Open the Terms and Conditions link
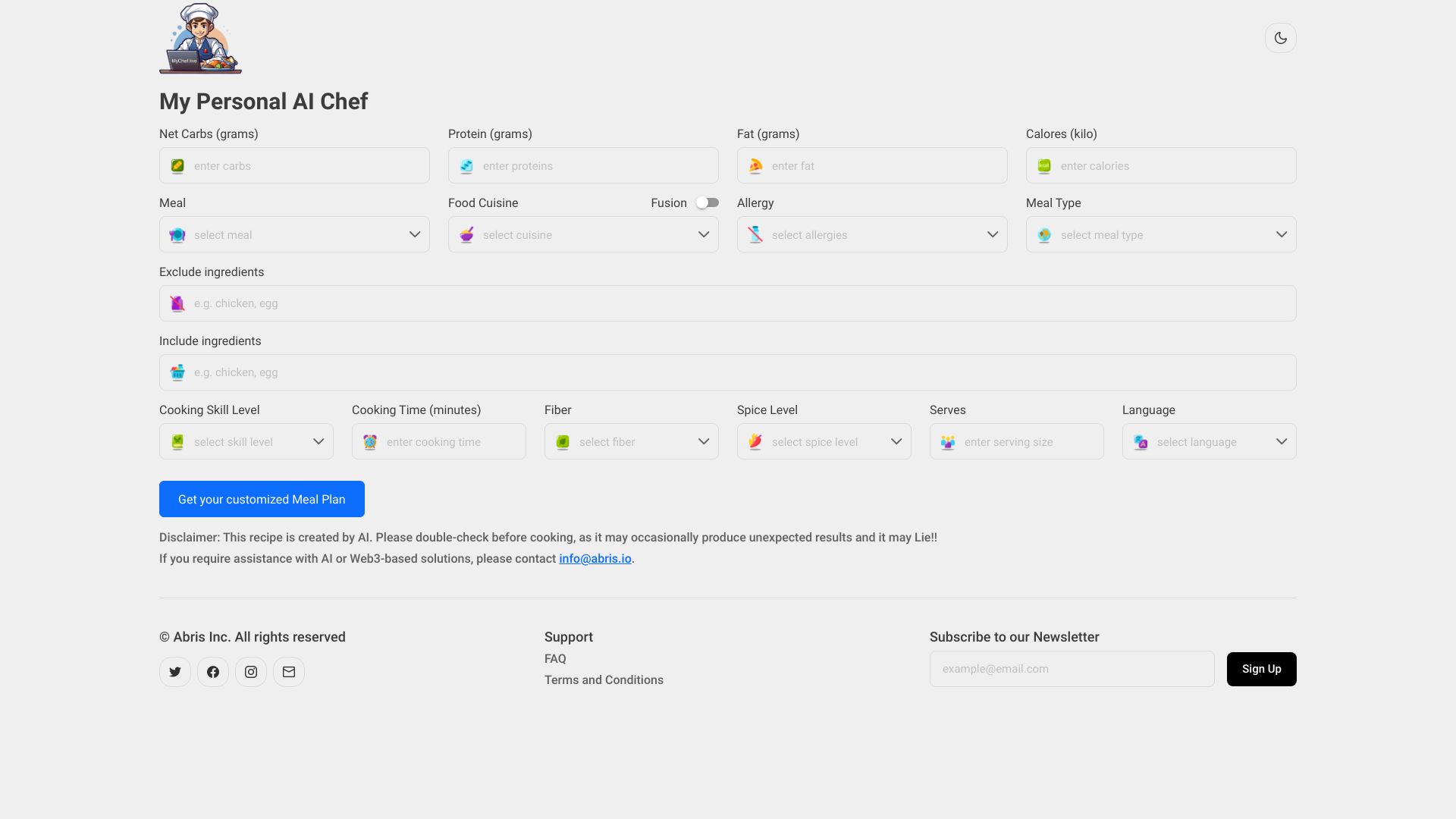 tap(604, 679)
